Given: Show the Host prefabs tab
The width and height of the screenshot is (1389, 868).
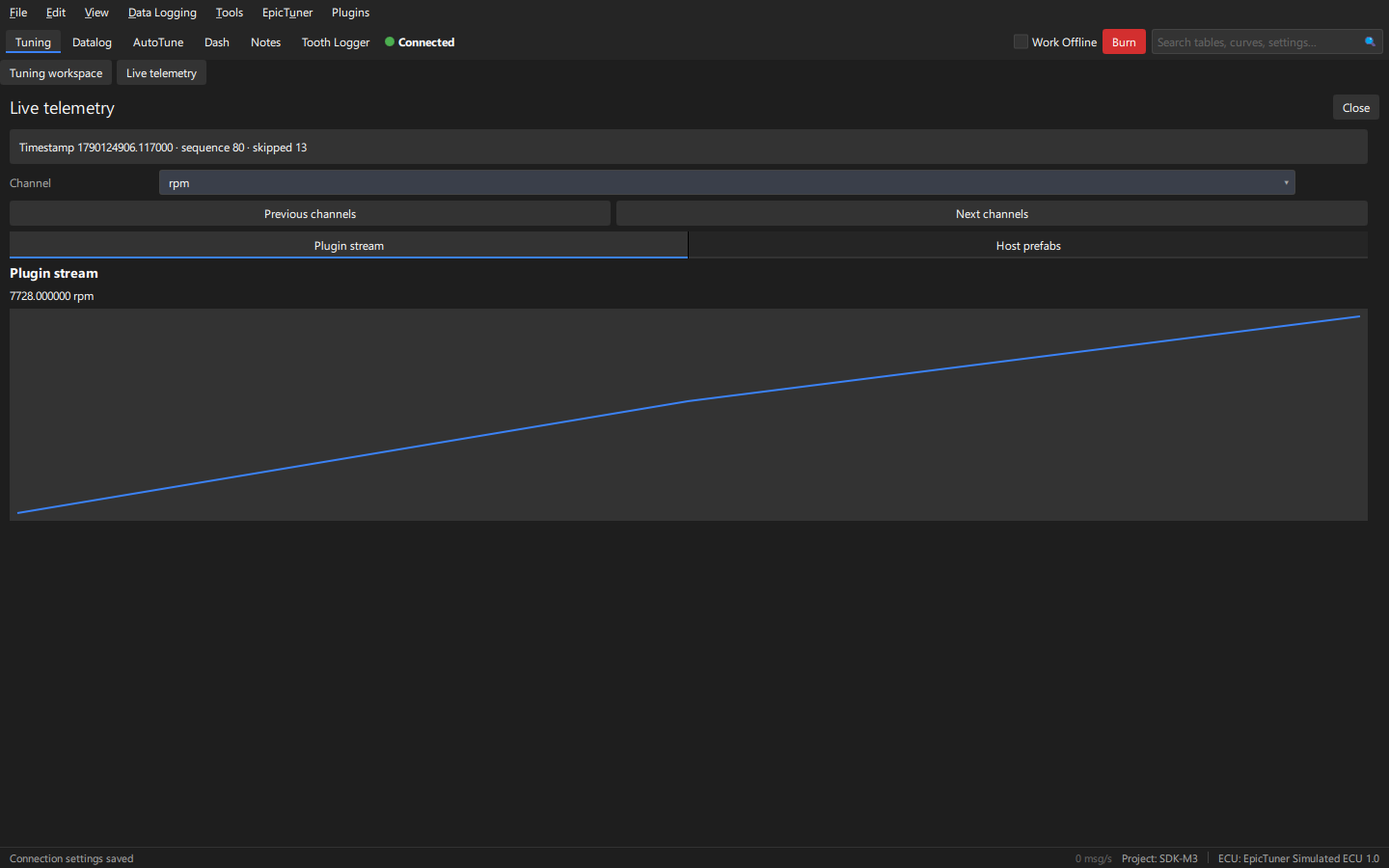Looking at the screenshot, I should (x=1028, y=246).
